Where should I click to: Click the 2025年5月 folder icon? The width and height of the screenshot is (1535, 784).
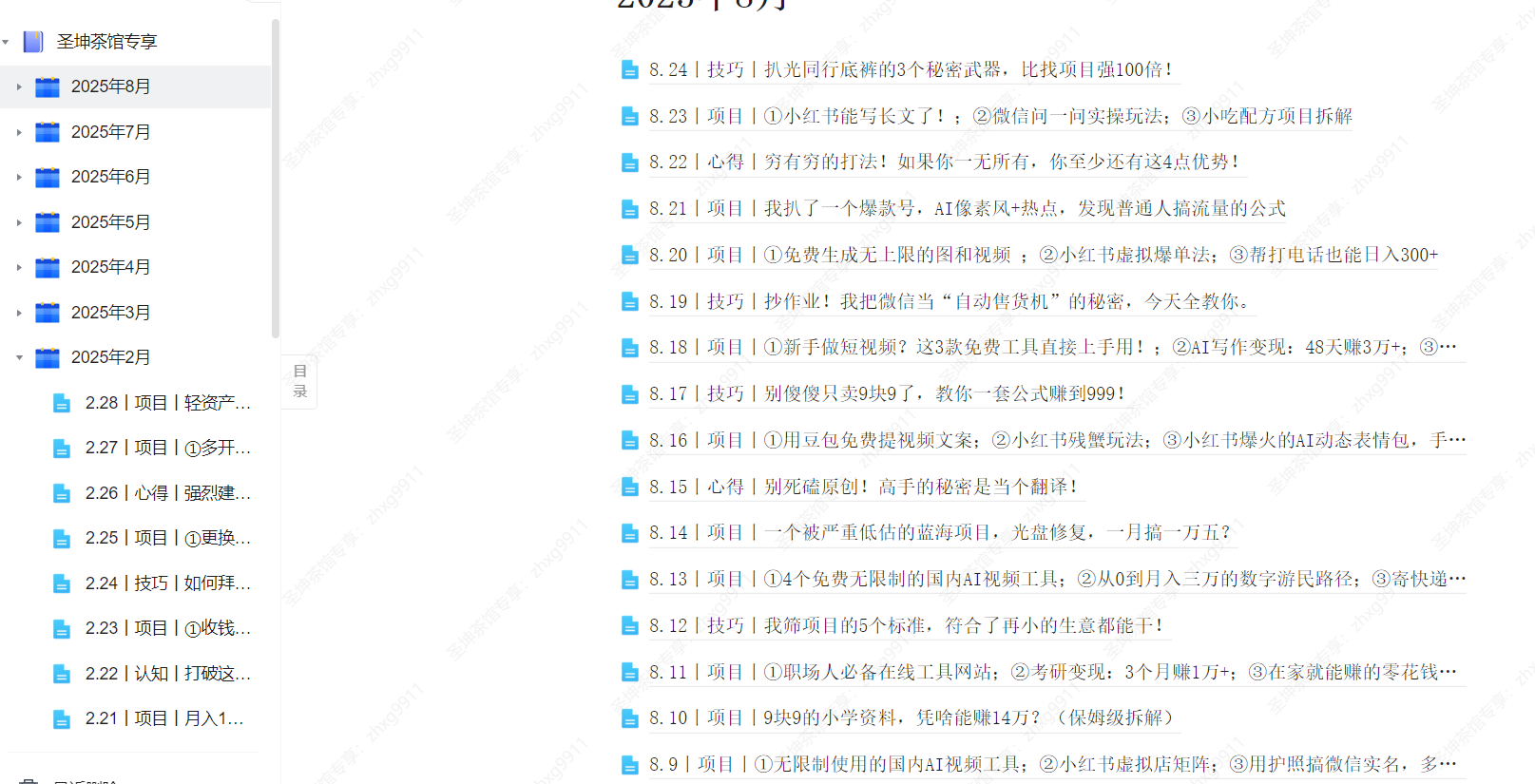click(x=48, y=222)
